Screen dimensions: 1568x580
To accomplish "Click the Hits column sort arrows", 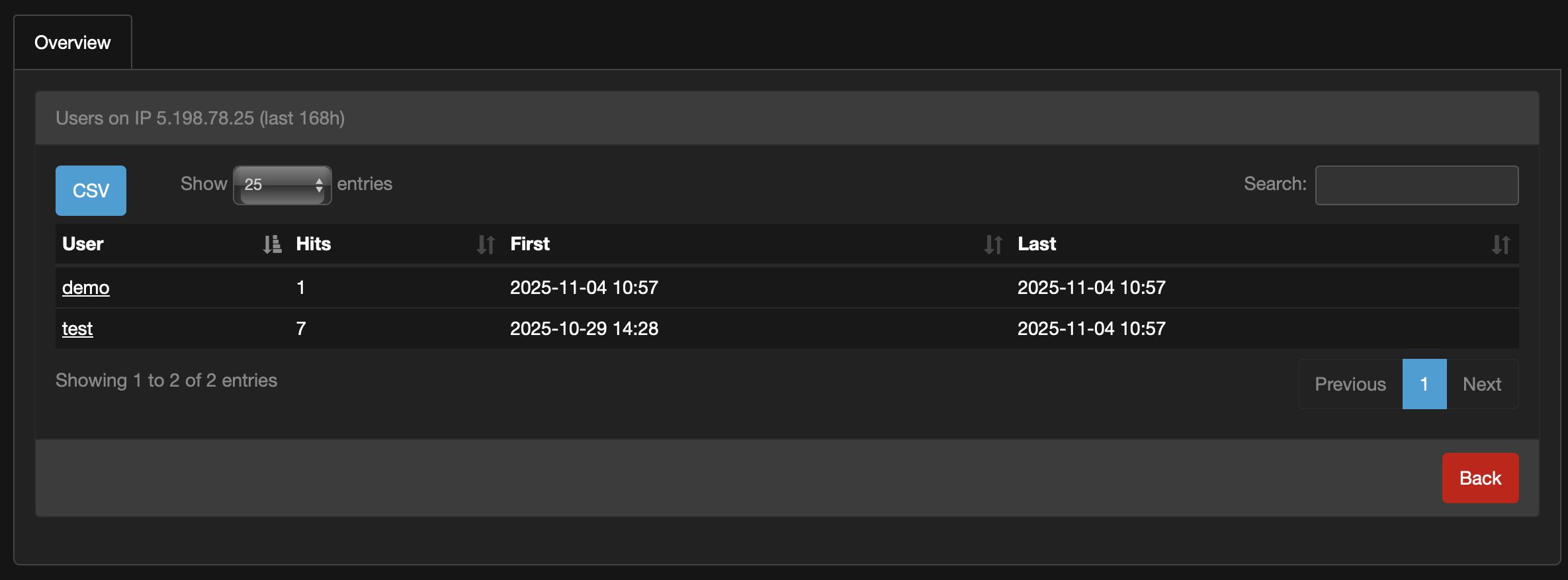I will [x=486, y=244].
